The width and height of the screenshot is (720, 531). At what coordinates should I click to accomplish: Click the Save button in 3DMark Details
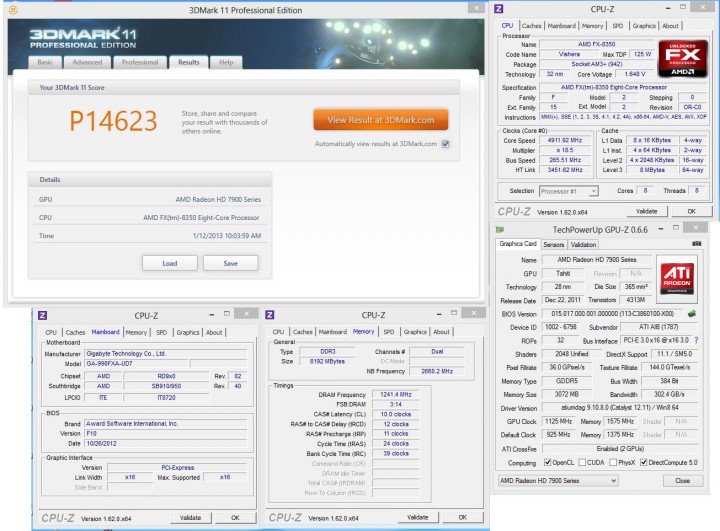(x=231, y=263)
